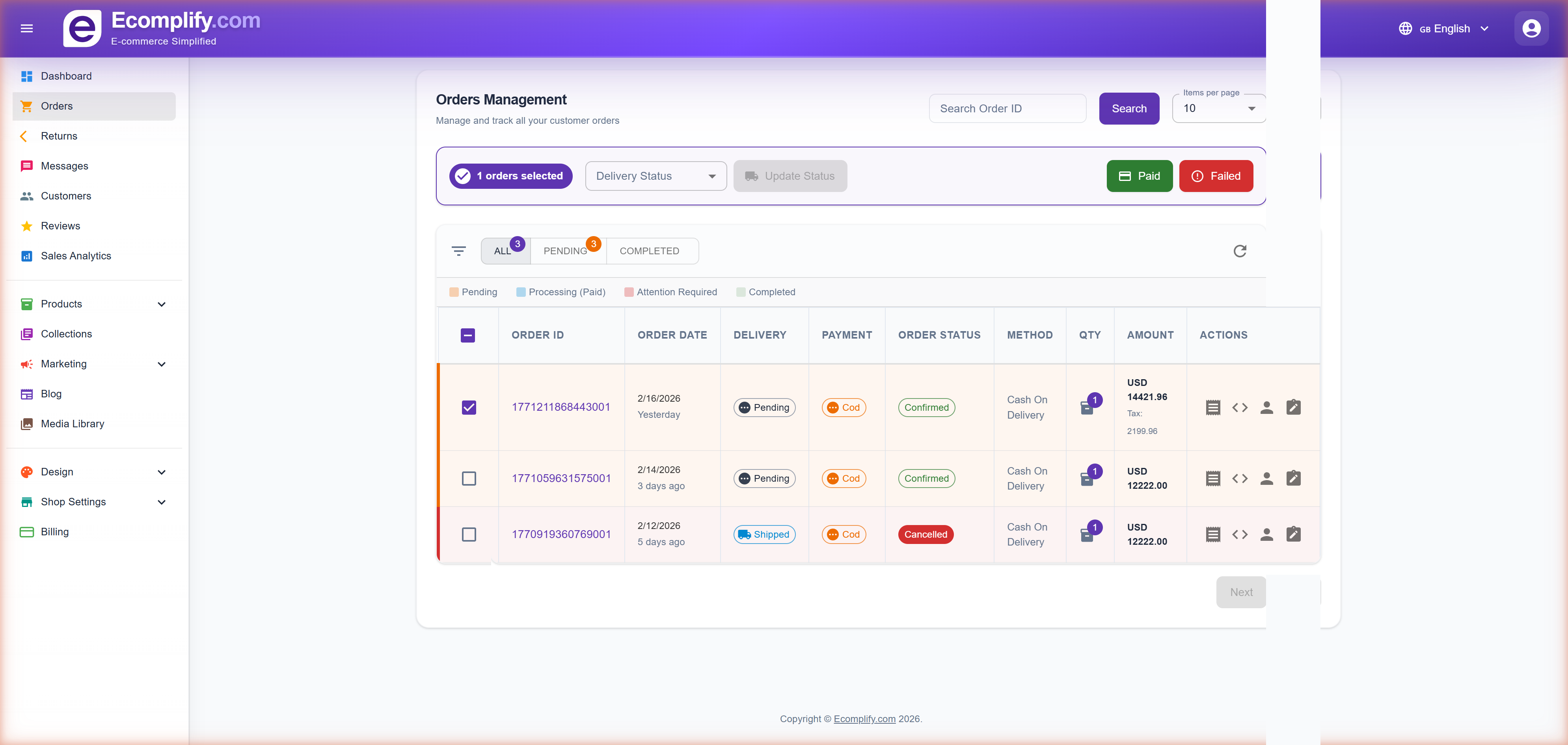Open the Delivery Status dropdown
Image resolution: width=1568 pixels, height=745 pixels.
[656, 176]
